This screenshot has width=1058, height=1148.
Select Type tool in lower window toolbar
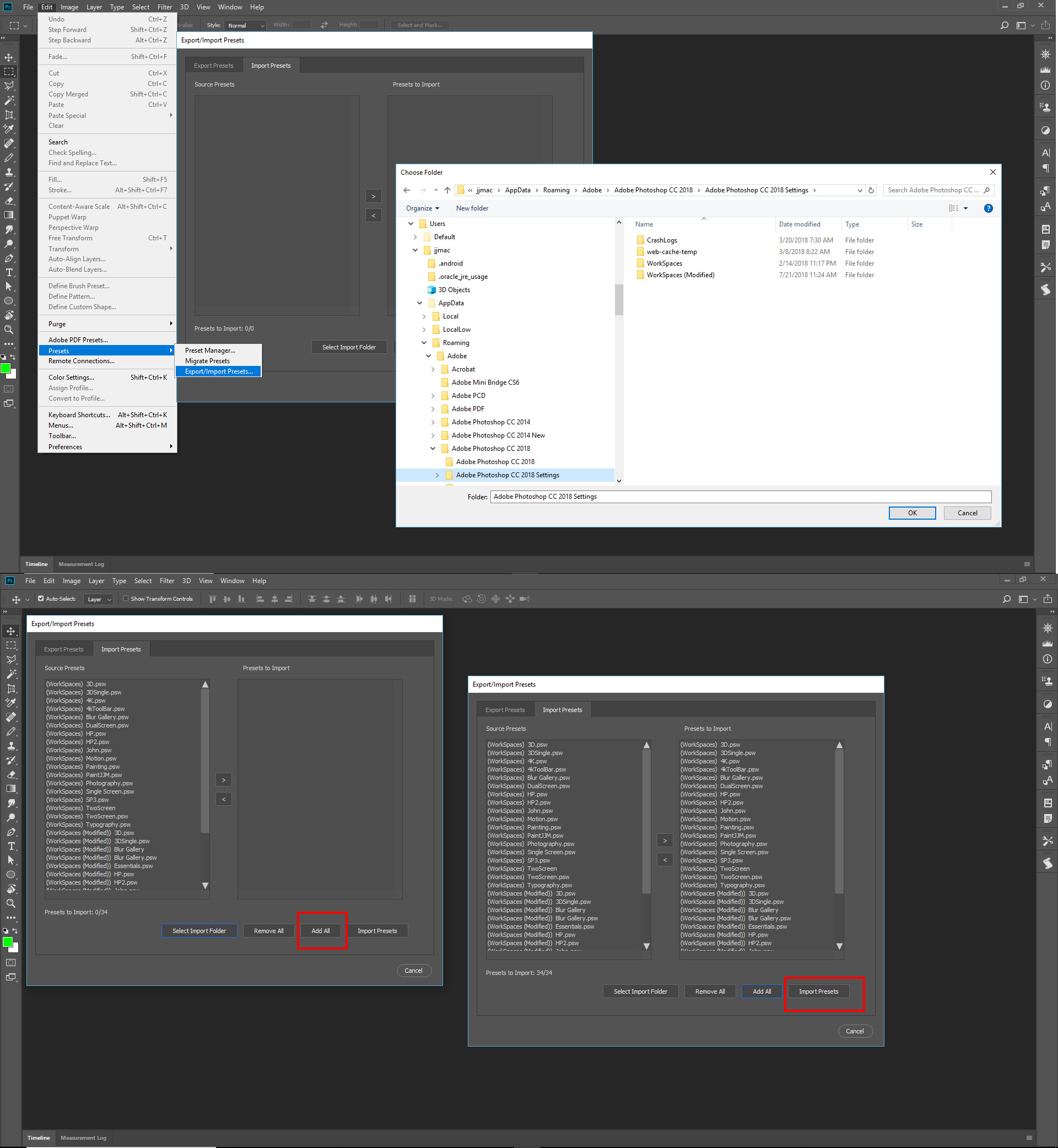coord(11,846)
